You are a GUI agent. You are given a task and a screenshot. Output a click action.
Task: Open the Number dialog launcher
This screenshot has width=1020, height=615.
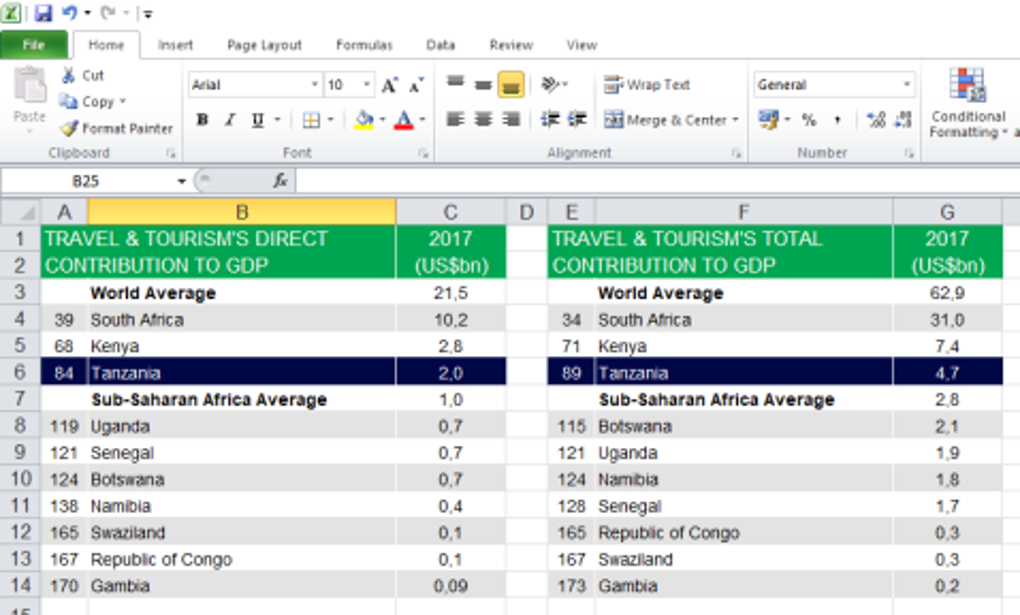(909, 154)
